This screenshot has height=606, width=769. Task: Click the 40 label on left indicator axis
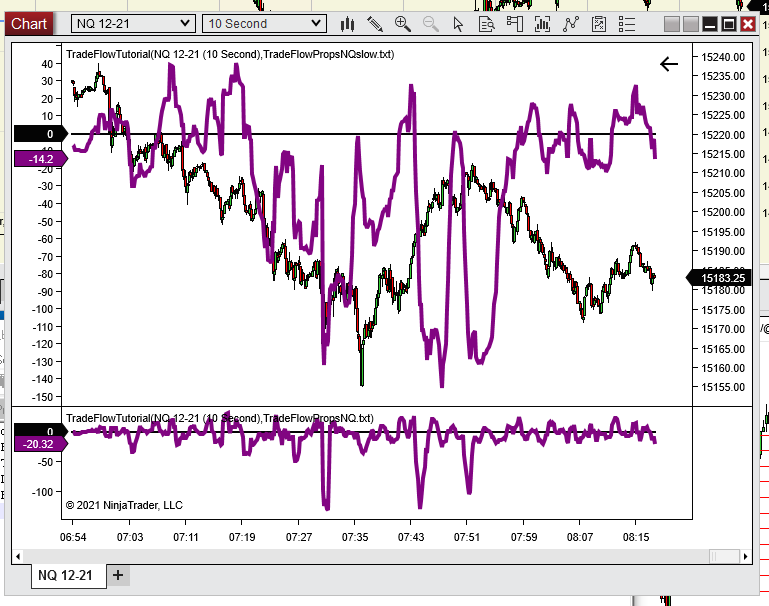point(47,64)
